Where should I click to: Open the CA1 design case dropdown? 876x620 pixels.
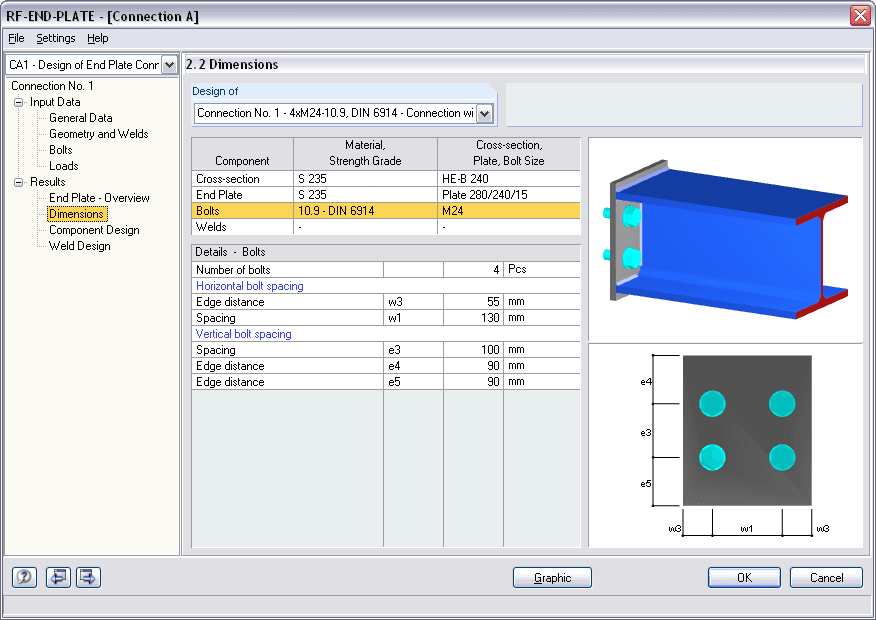point(169,65)
